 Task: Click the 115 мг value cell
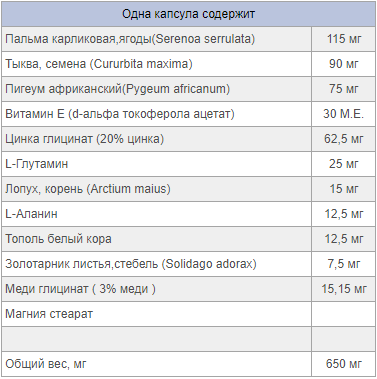(344, 39)
